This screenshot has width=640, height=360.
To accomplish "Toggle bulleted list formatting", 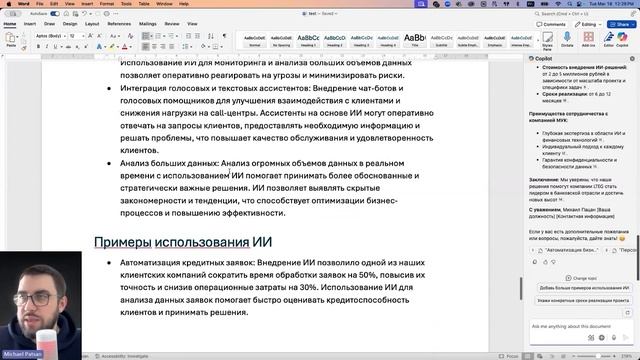I will (x=145, y=36).
